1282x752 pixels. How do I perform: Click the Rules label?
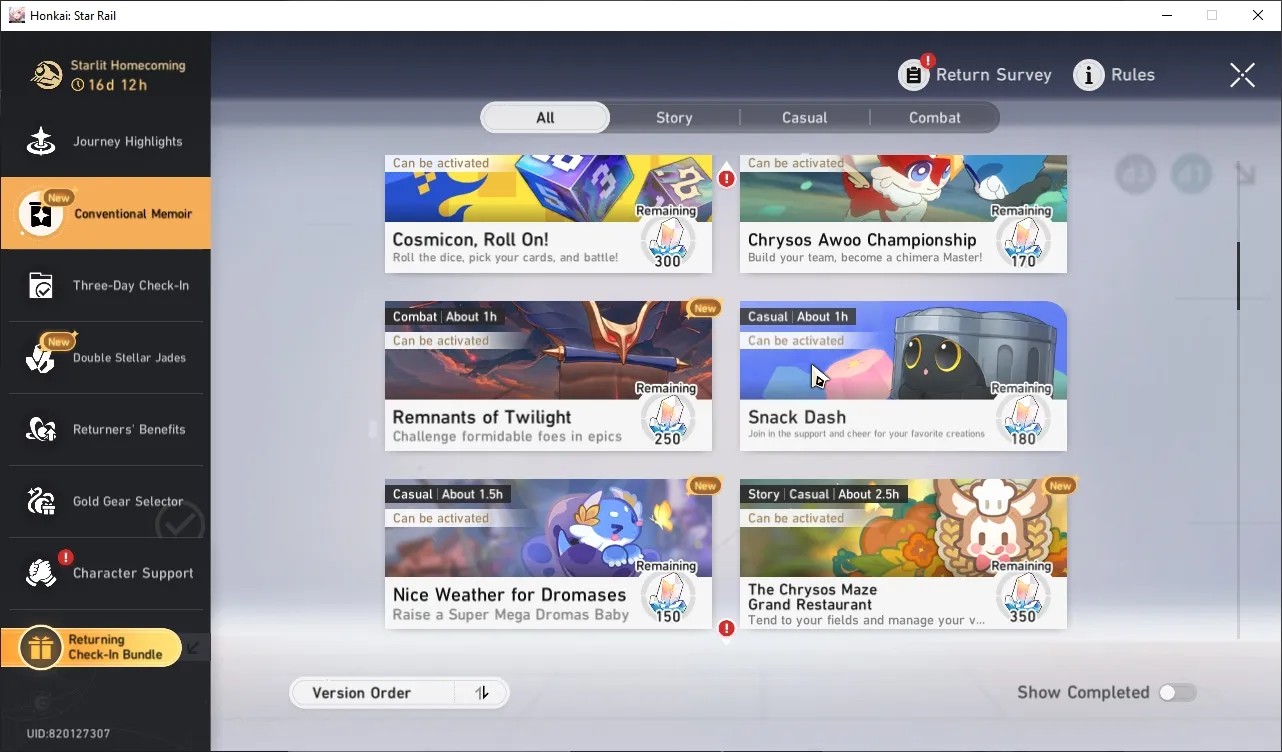(1133, 75)
